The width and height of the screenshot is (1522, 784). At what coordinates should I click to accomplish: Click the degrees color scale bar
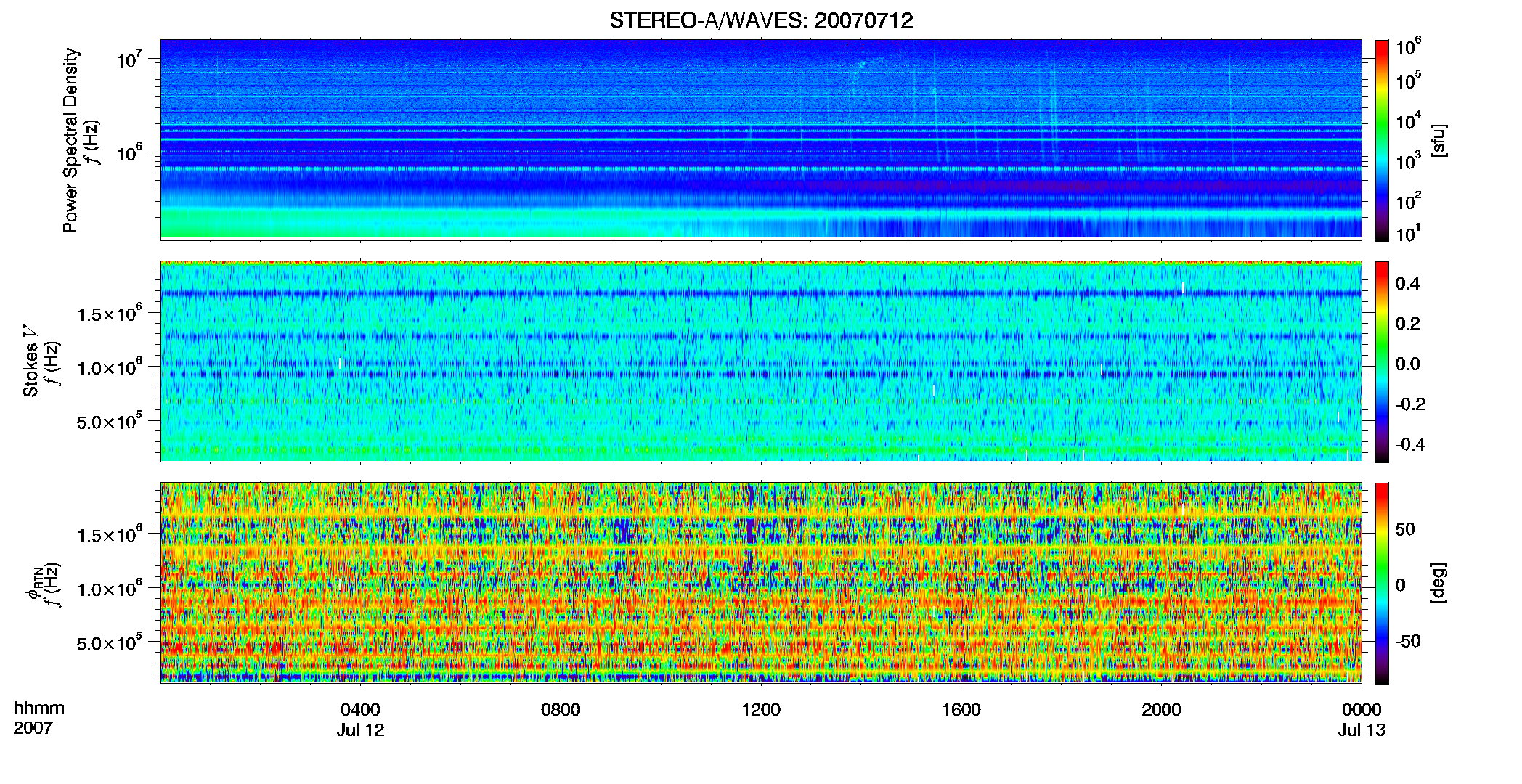[1382, 583]
